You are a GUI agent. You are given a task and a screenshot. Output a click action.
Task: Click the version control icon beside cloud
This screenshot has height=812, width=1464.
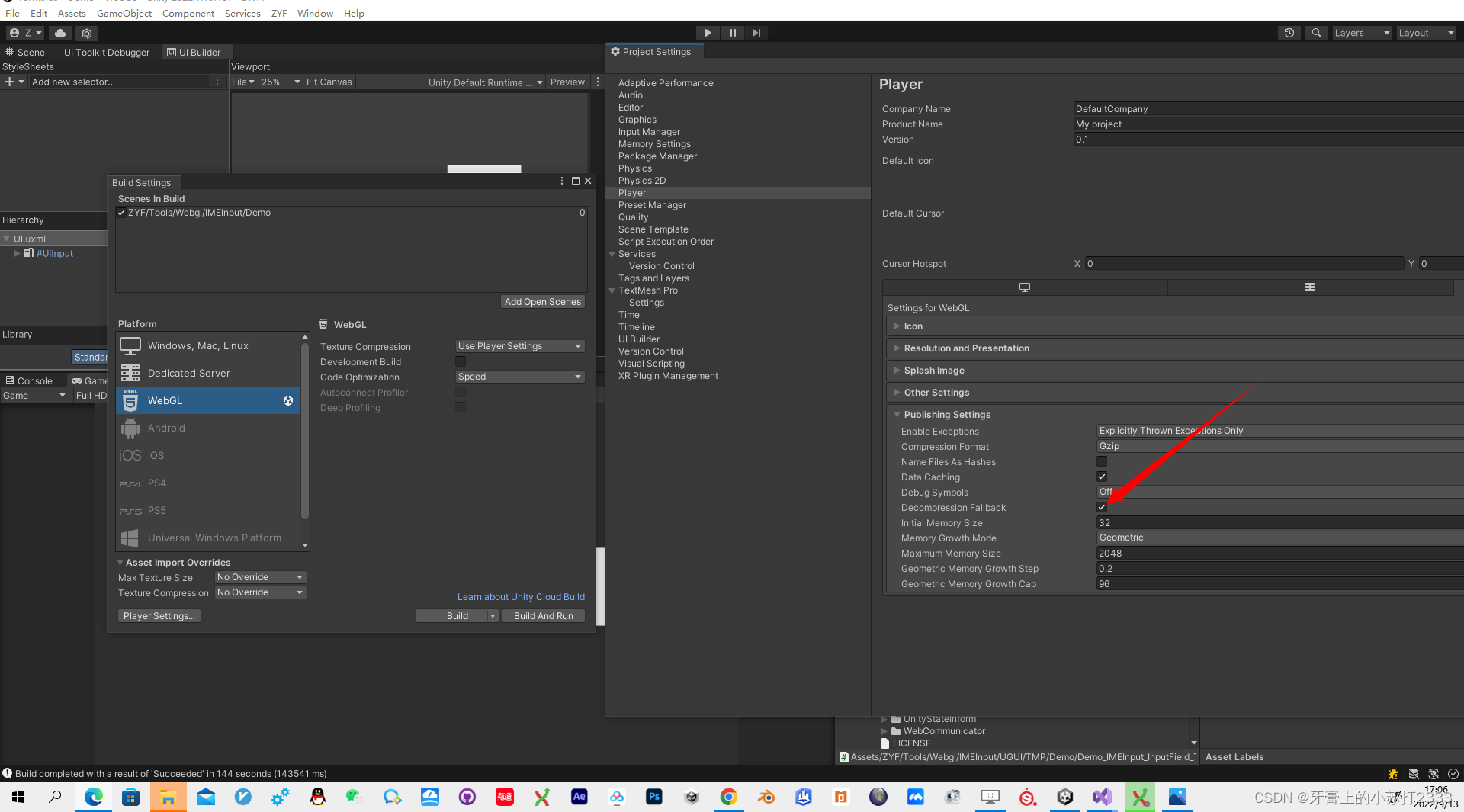point(87,33)
